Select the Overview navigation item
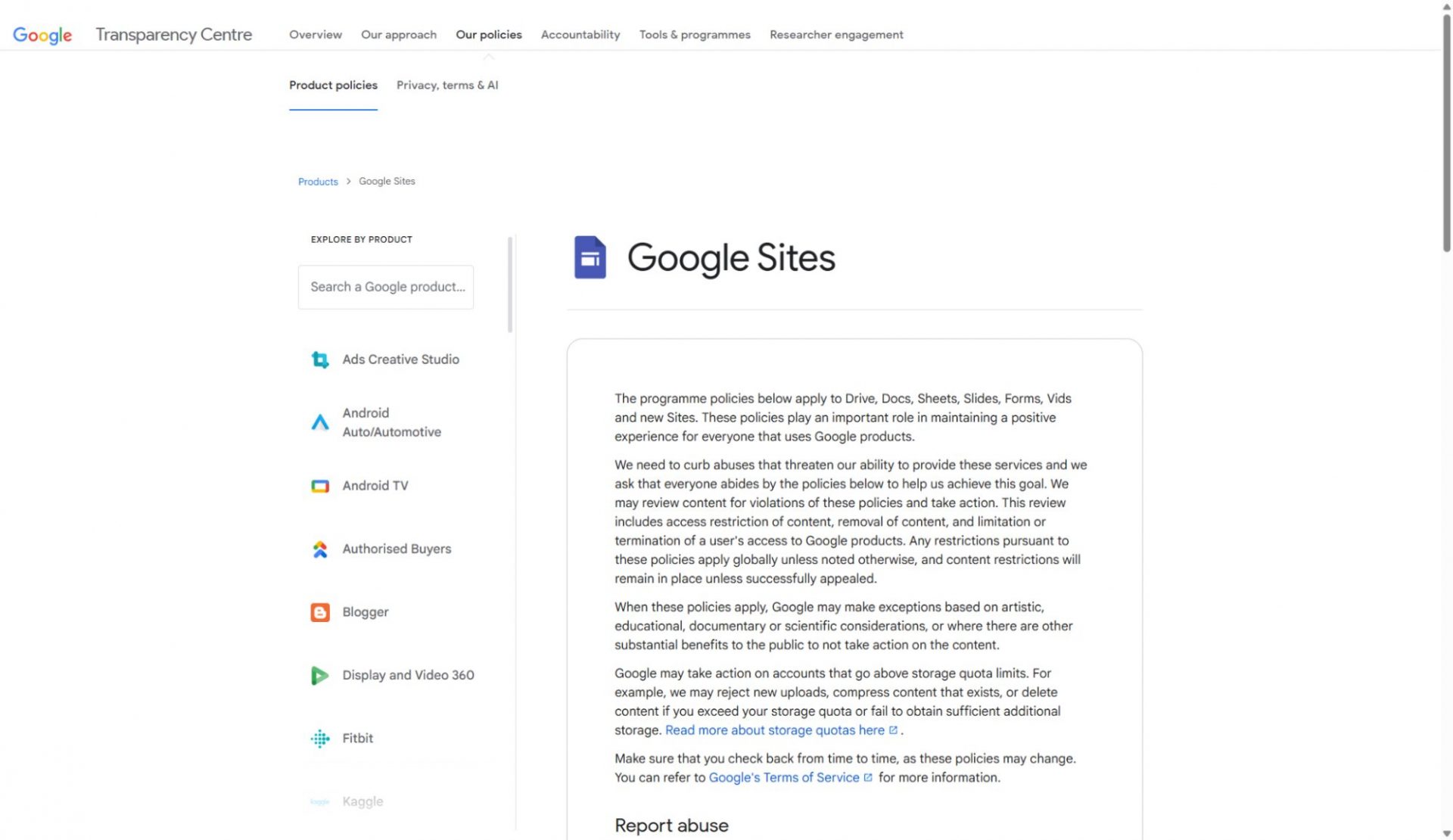The height and width of the screenshot is (840, 1453). (315, 35)
